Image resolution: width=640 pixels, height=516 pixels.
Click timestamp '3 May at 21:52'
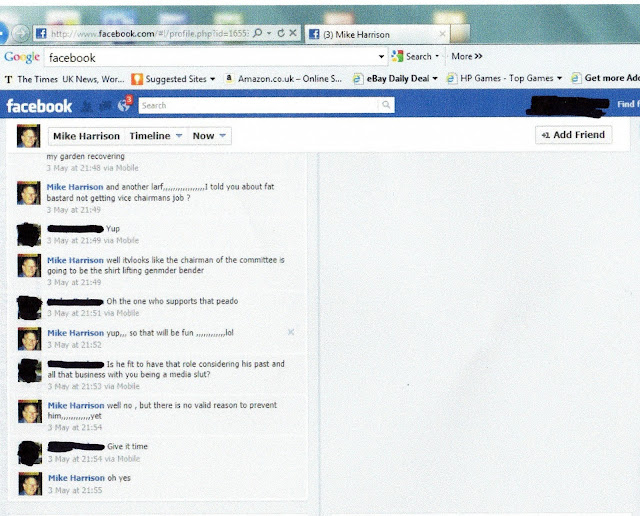74,345
